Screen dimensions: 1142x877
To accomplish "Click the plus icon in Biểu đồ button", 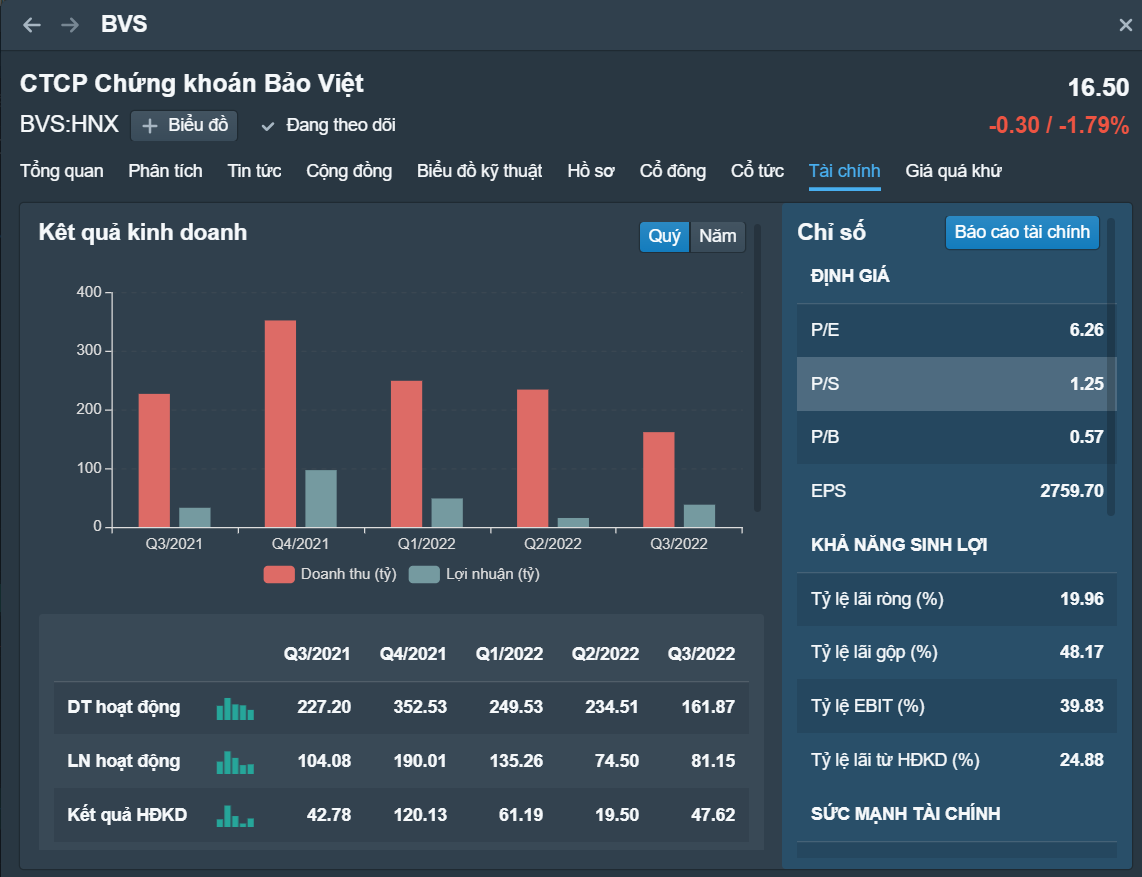I will pyautogui.click(x=149, y=126).
